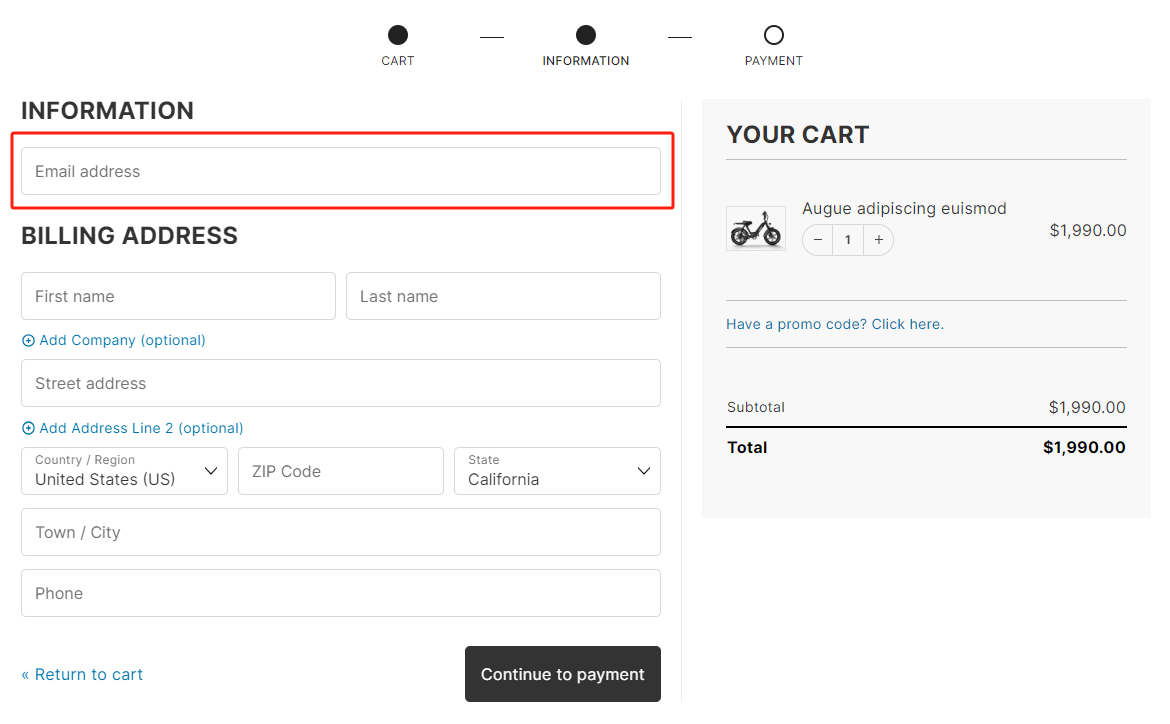Click the Continue to payment button
Image resolution: width=1170 pixels, height=724 pixels.
click(x=563, y=674)
